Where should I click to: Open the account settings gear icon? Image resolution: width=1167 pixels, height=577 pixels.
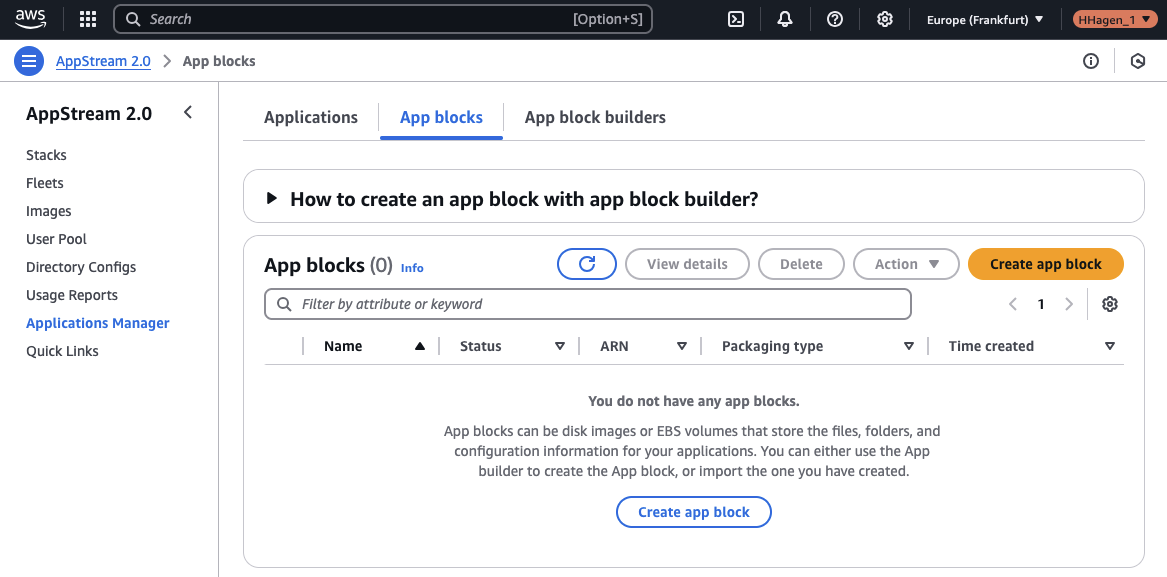(x=885, y=18)
